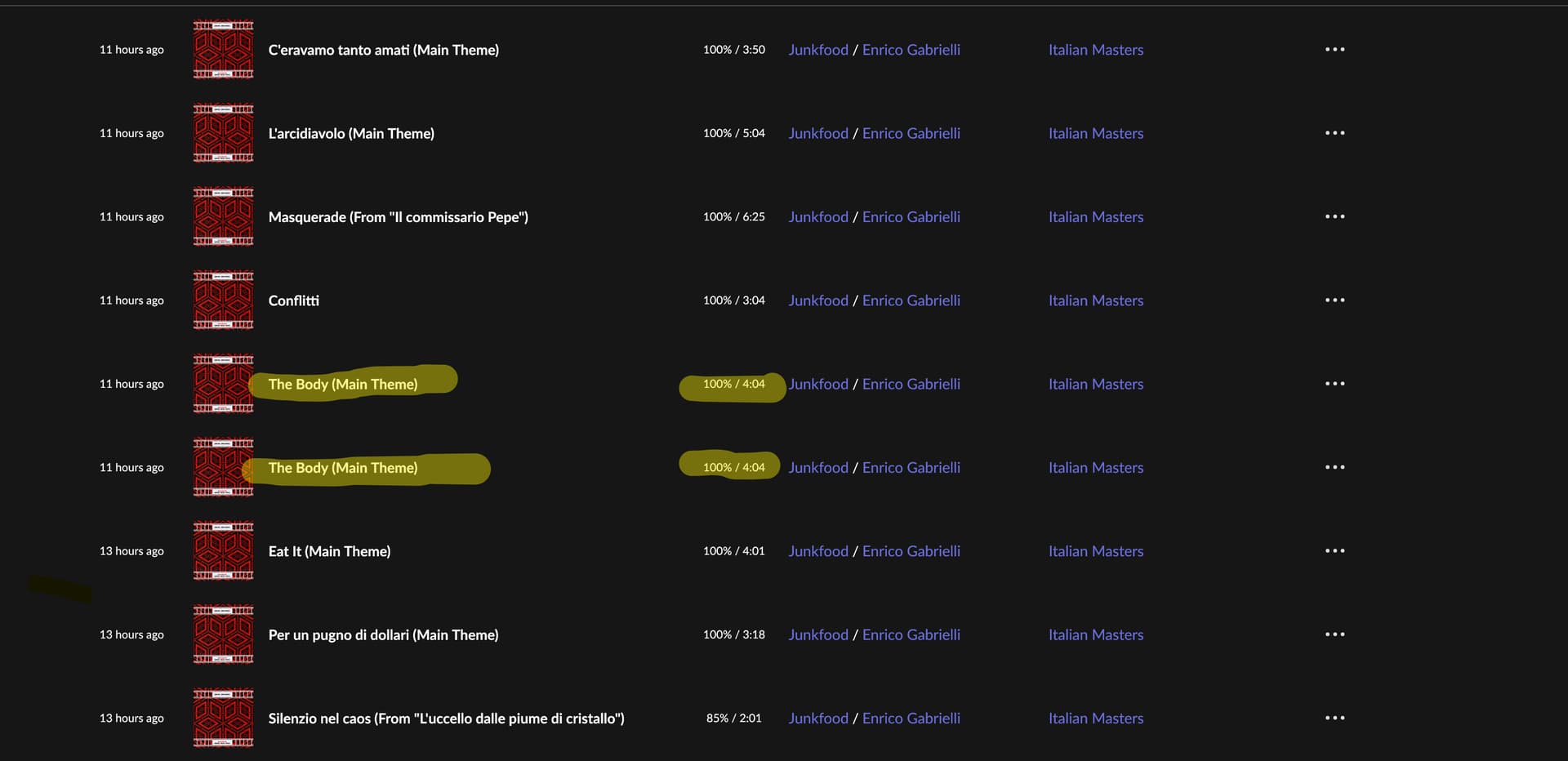Open Italian Masters in Silenzio nel caos row
Screen dimensions: 1568x761
[1096, 719]
